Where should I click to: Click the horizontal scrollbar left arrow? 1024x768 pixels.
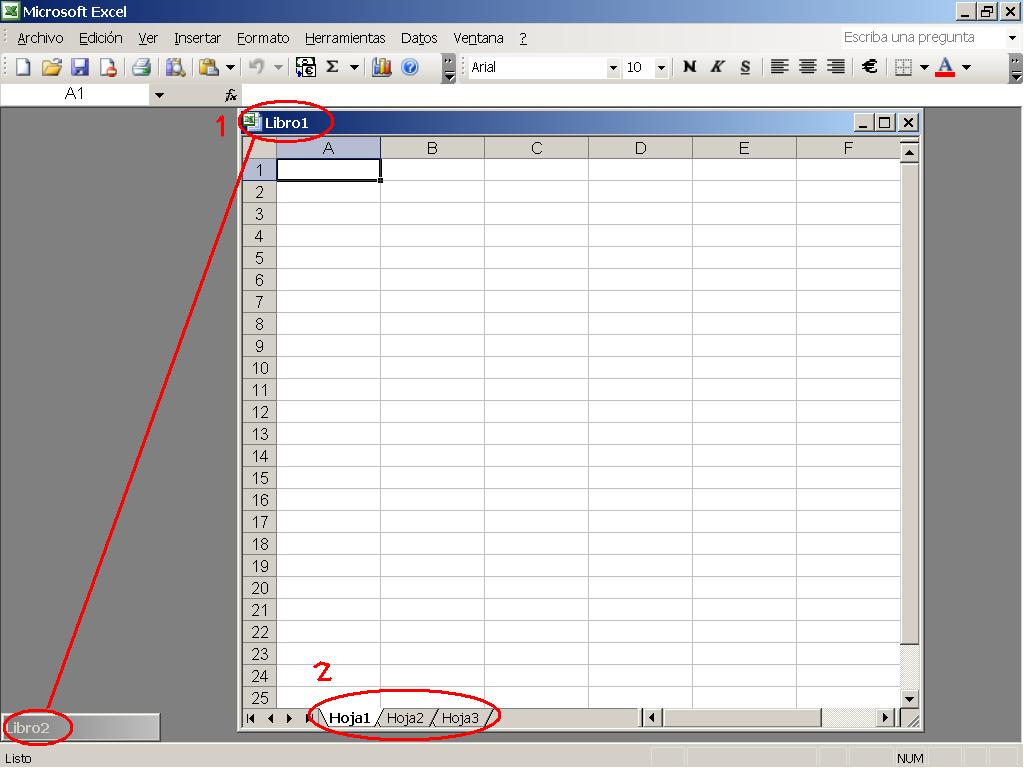point(651,718)
